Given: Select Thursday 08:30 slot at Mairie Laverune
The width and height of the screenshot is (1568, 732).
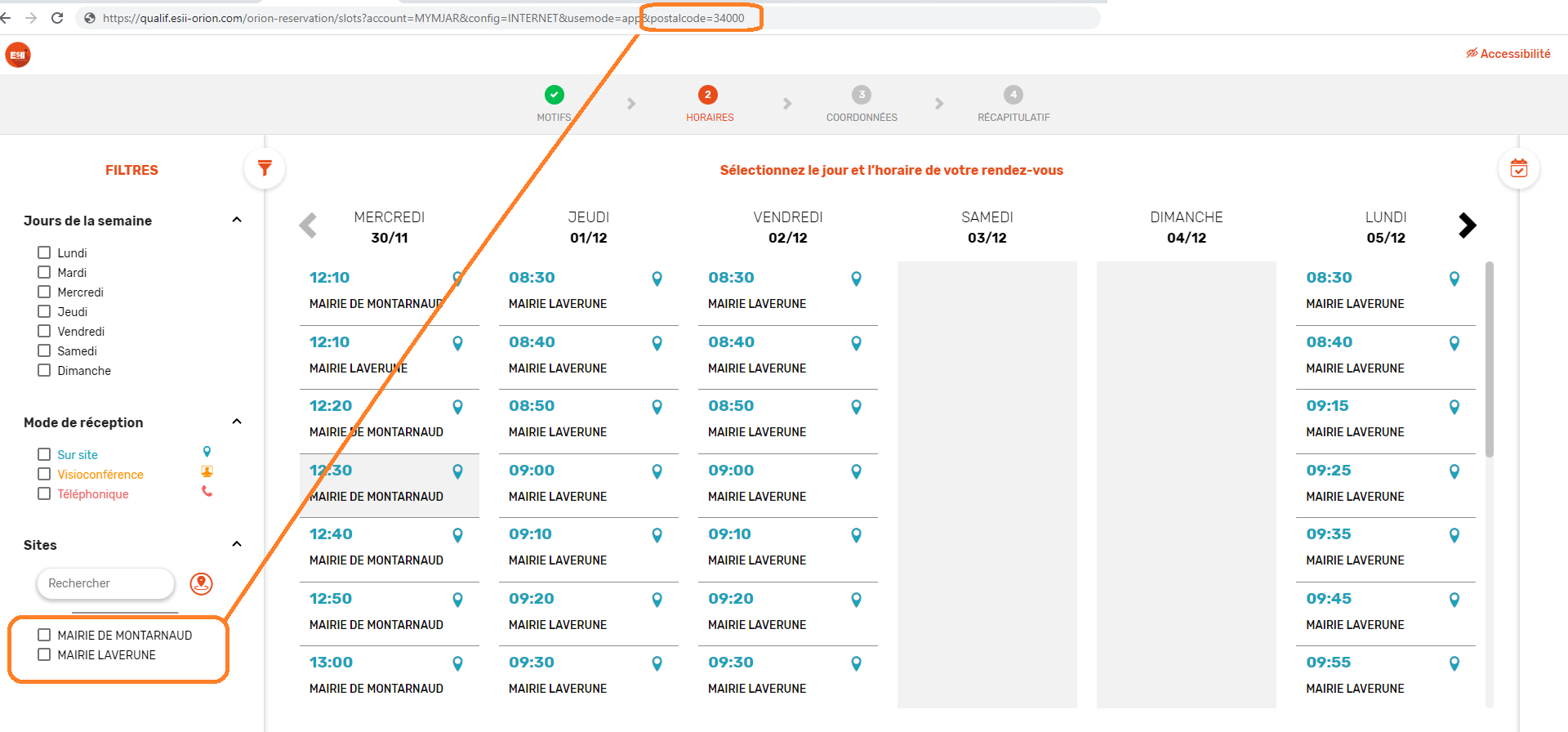Looking at the screenshot, I should [x=589, y=292].
